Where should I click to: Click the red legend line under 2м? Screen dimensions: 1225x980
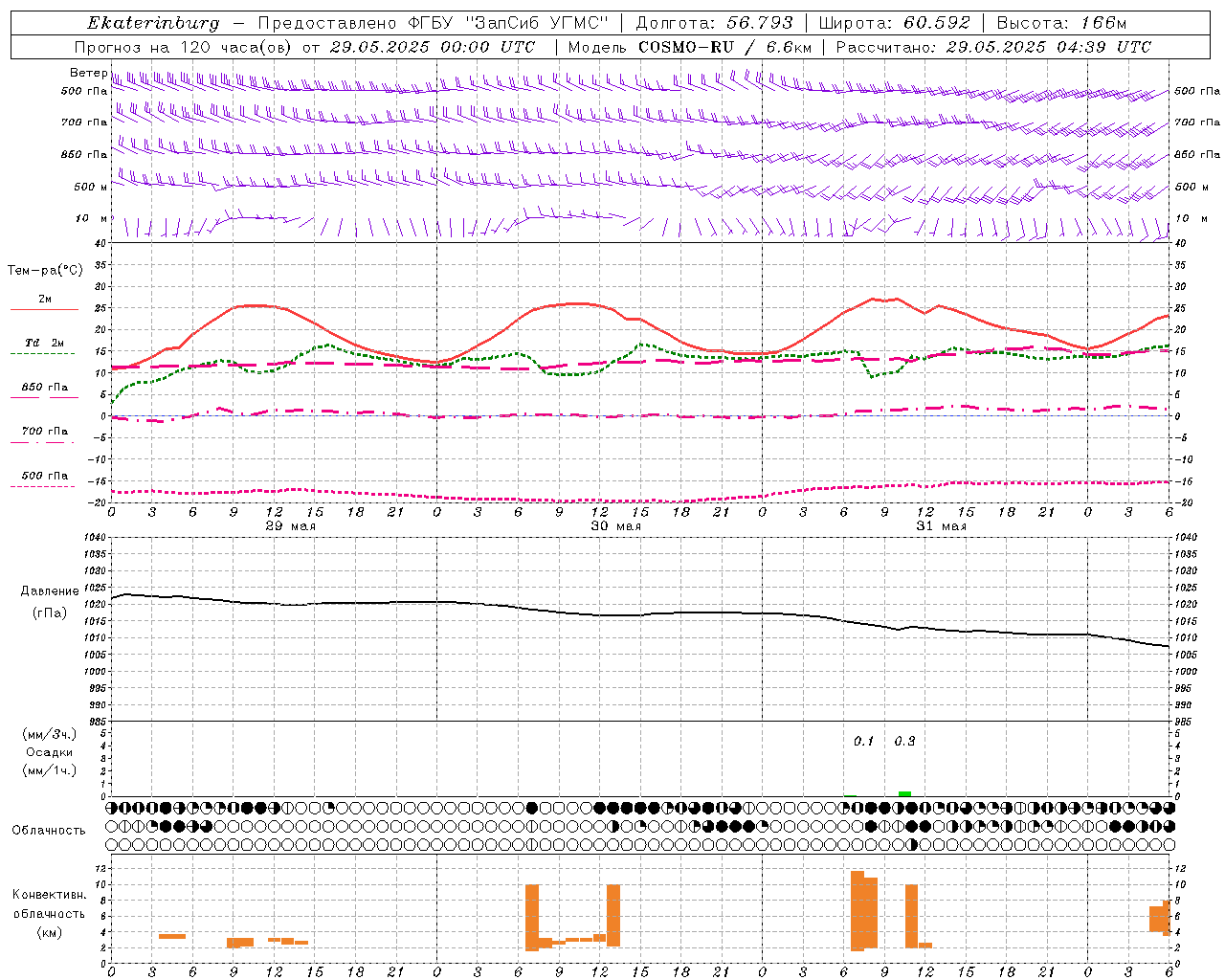[x=44, y=310]
